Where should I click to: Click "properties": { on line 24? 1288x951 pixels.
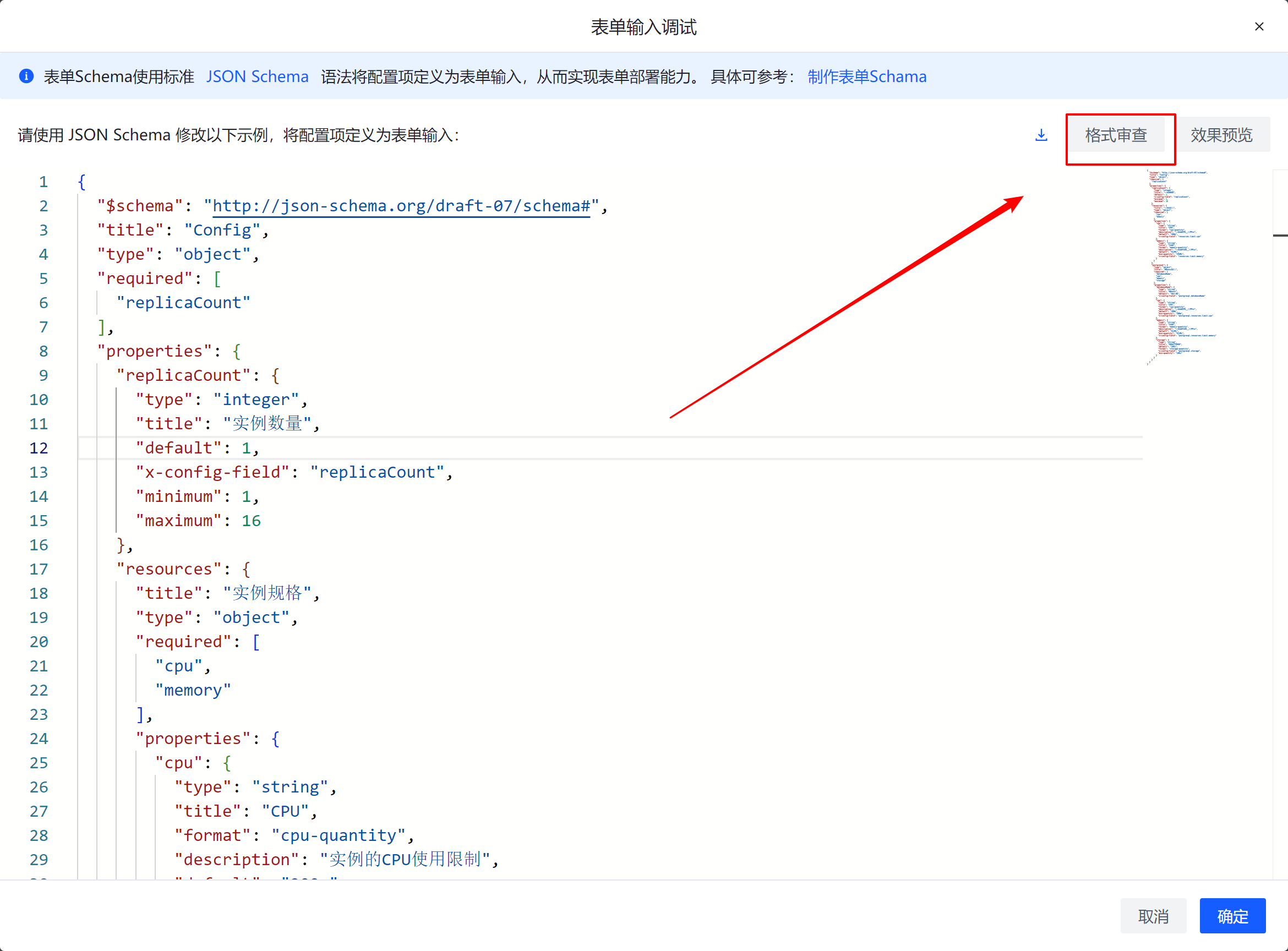208,739
